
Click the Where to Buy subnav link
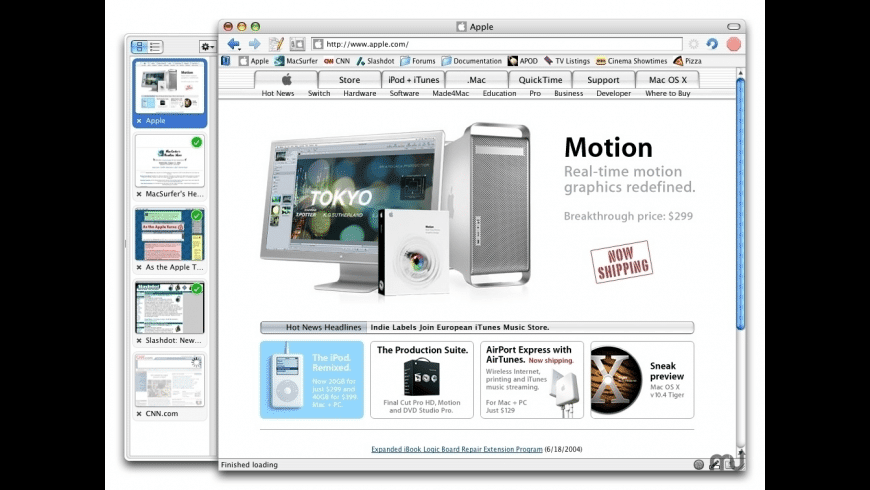(x=667, y=93)
